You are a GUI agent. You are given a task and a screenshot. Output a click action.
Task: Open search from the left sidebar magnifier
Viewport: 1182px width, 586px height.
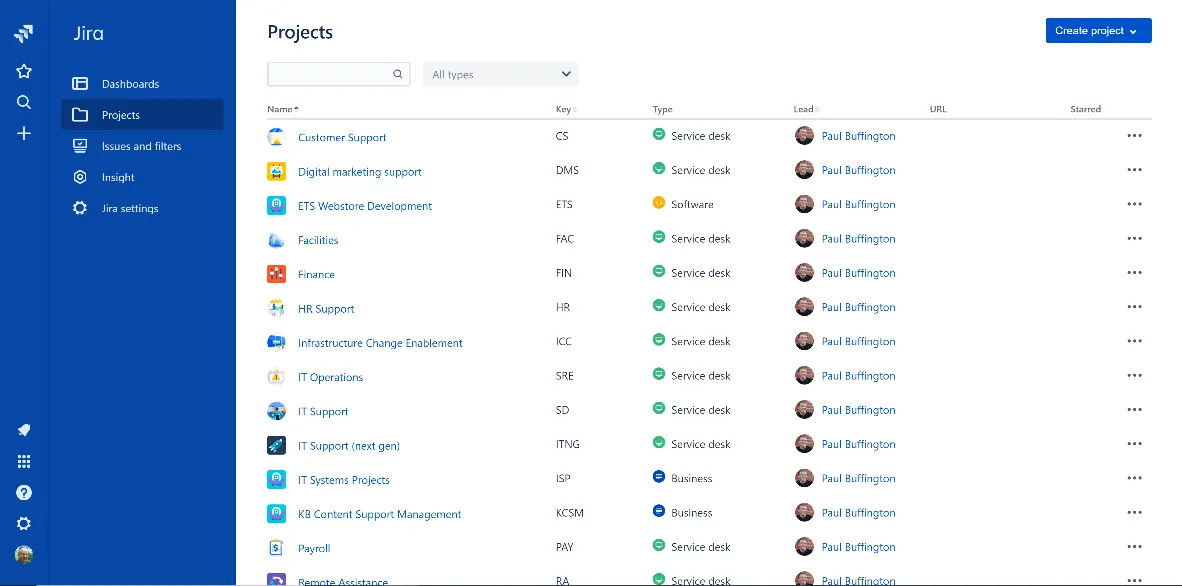24,102
